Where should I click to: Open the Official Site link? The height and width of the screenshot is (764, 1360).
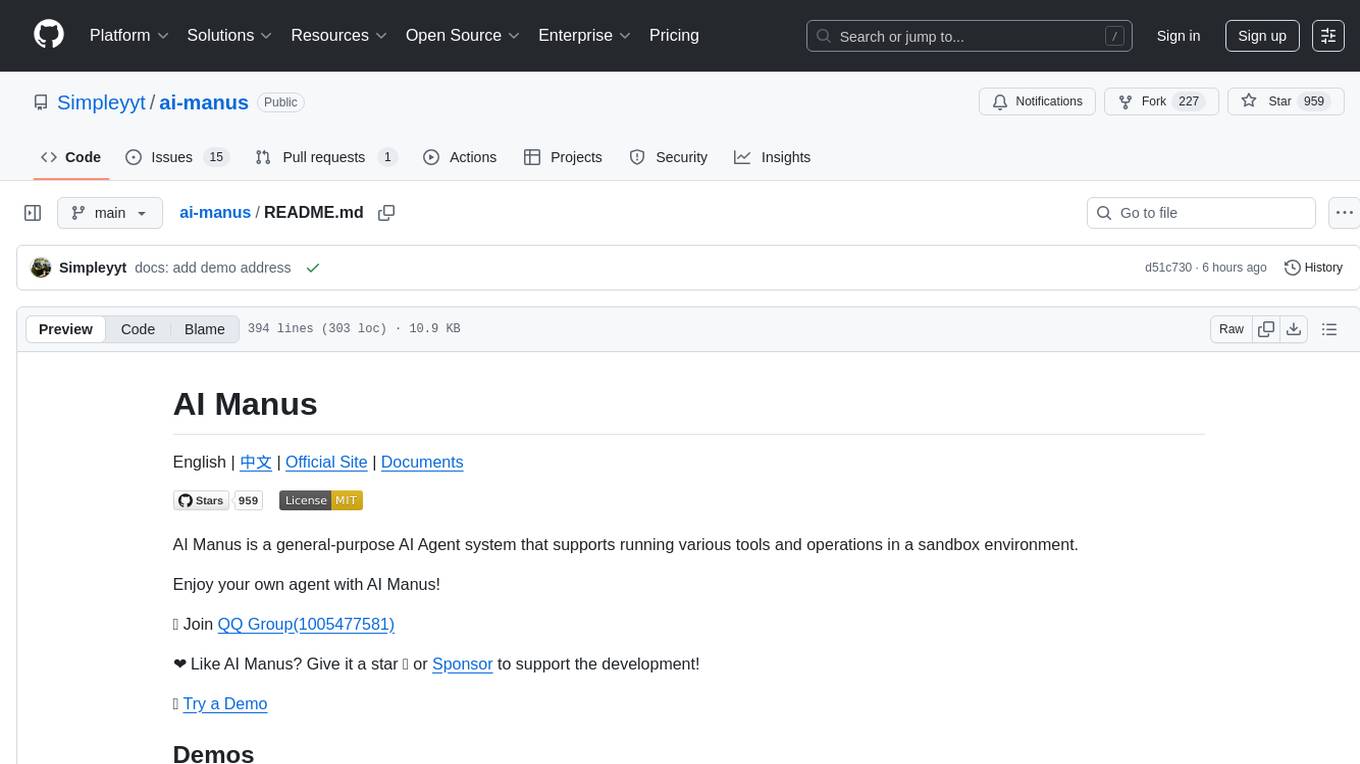[326, 462]
